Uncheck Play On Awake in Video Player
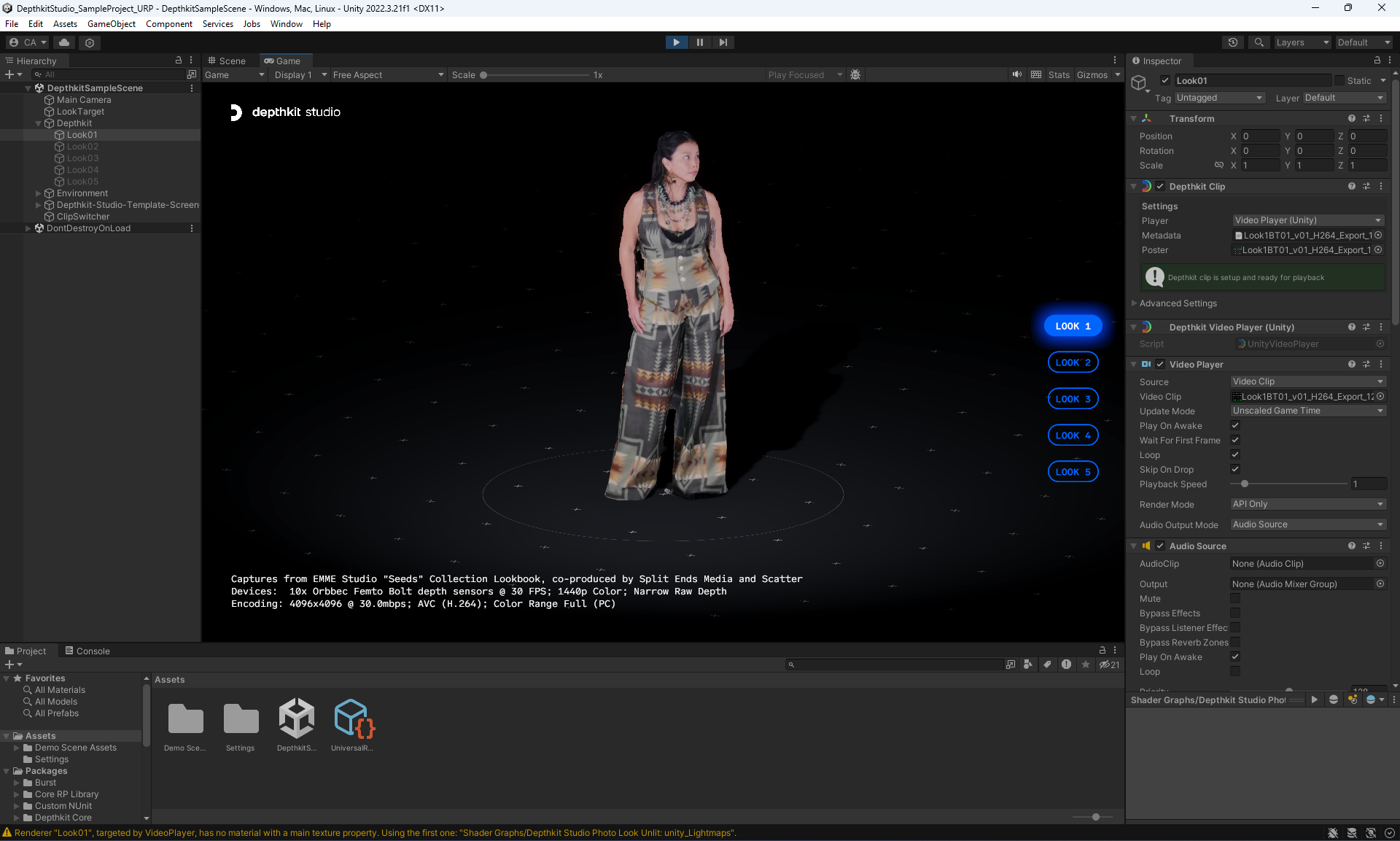 pos(1235,425)
